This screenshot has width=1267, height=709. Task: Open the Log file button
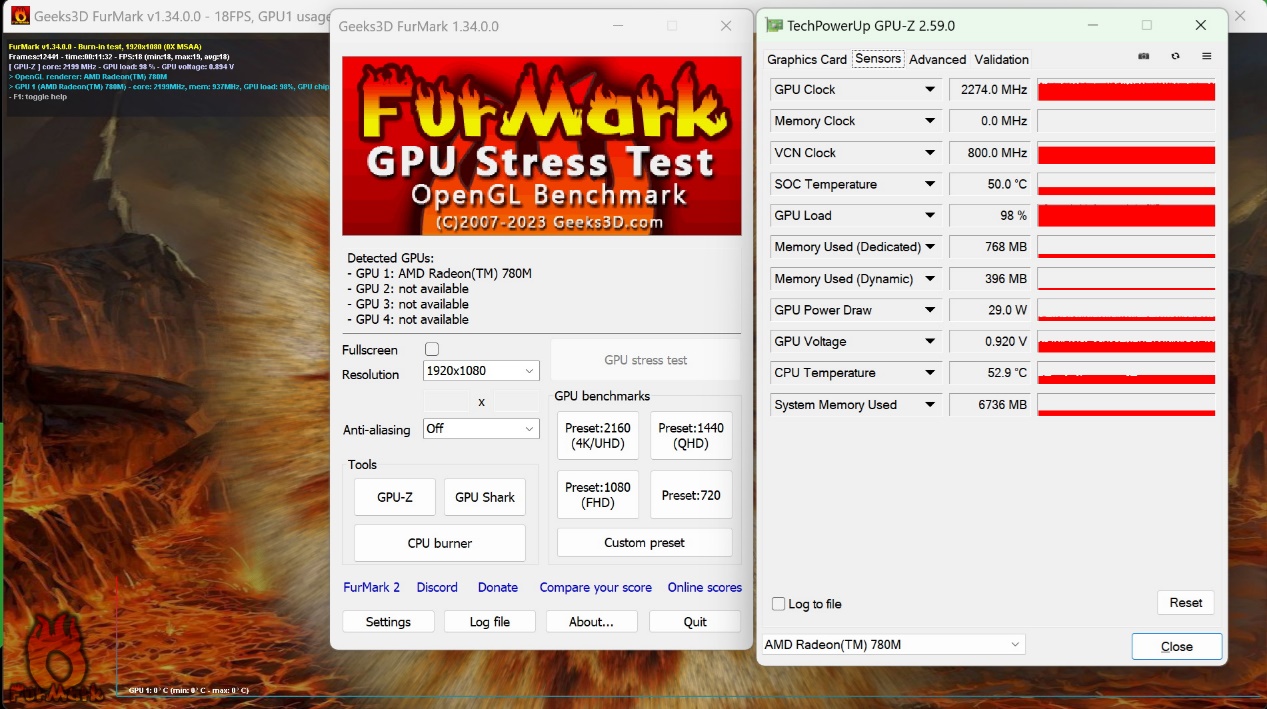(x=490, y=622)
